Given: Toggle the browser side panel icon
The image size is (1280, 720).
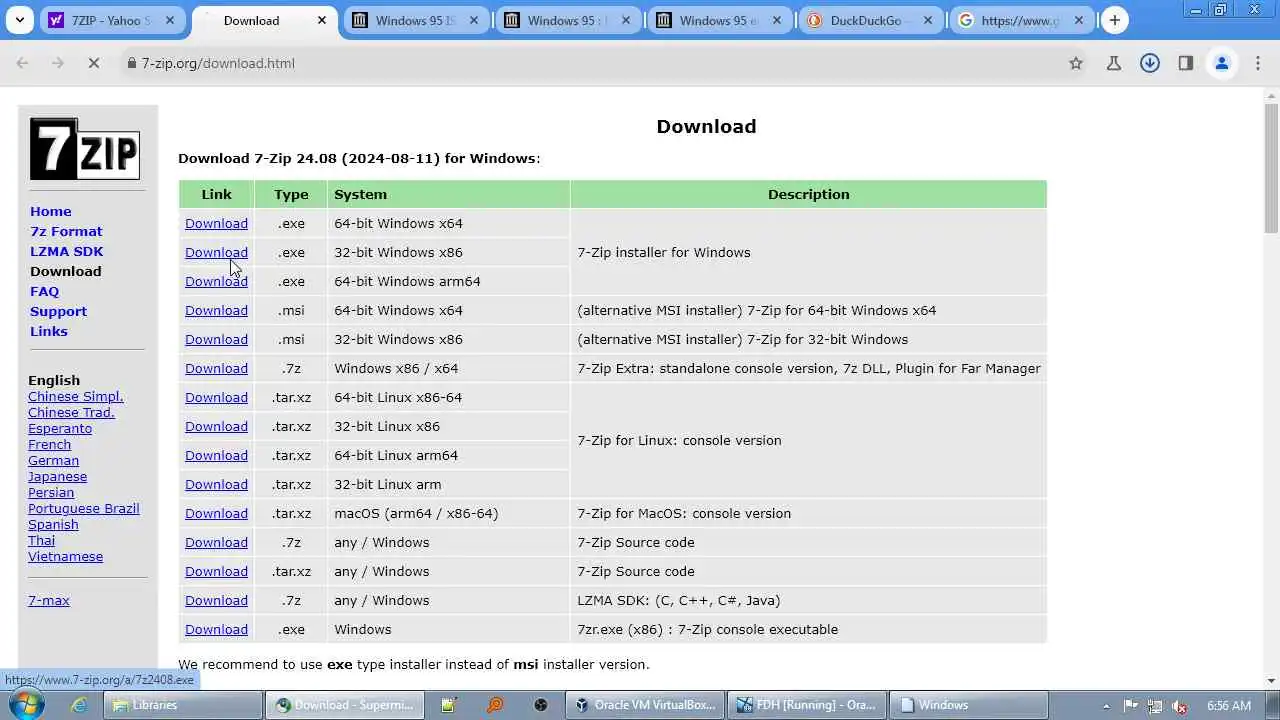Looking at the screenshot, I should [1186, 63].
